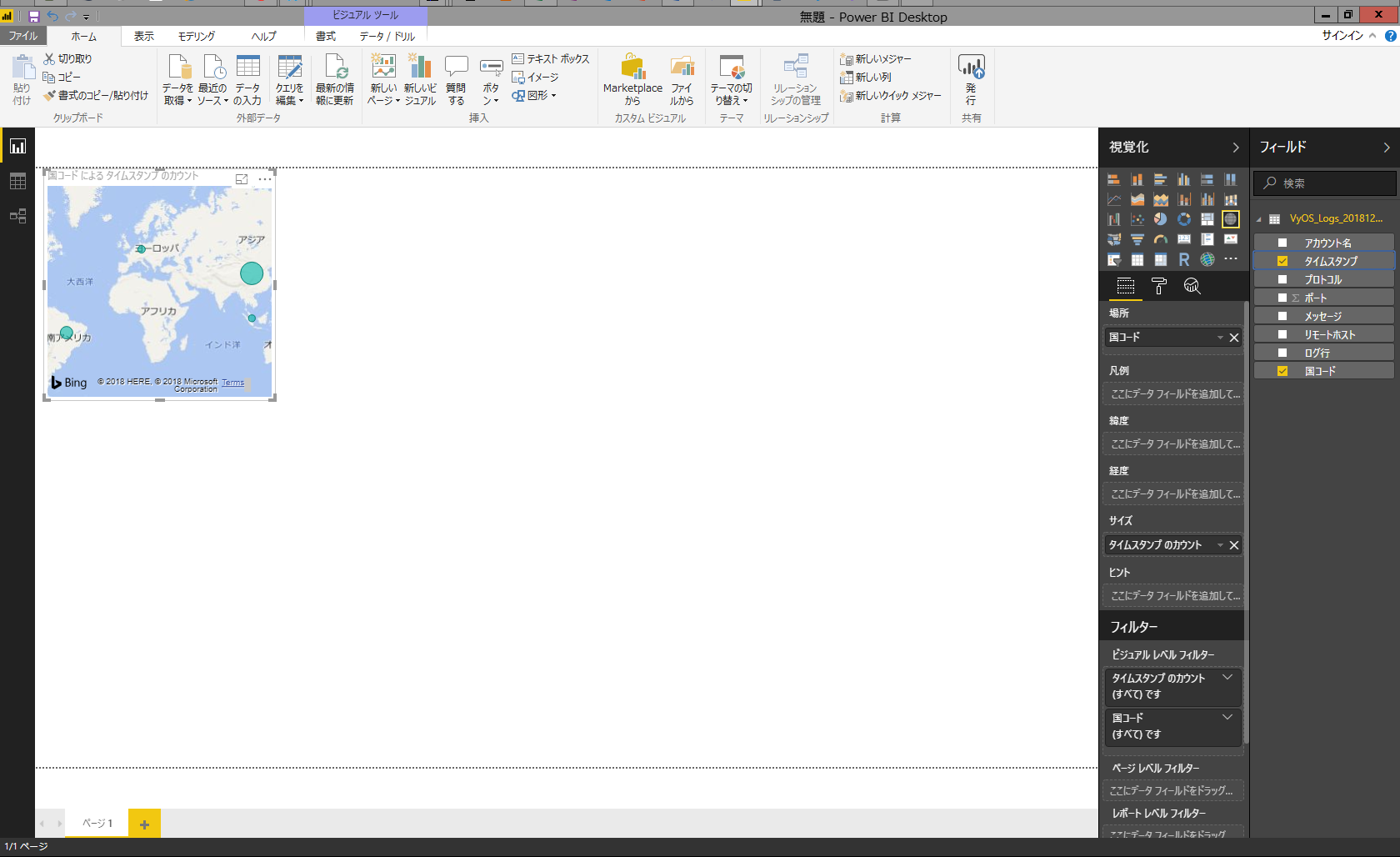Switch to the 表示 ribbon tab

(x=144, y=36)
